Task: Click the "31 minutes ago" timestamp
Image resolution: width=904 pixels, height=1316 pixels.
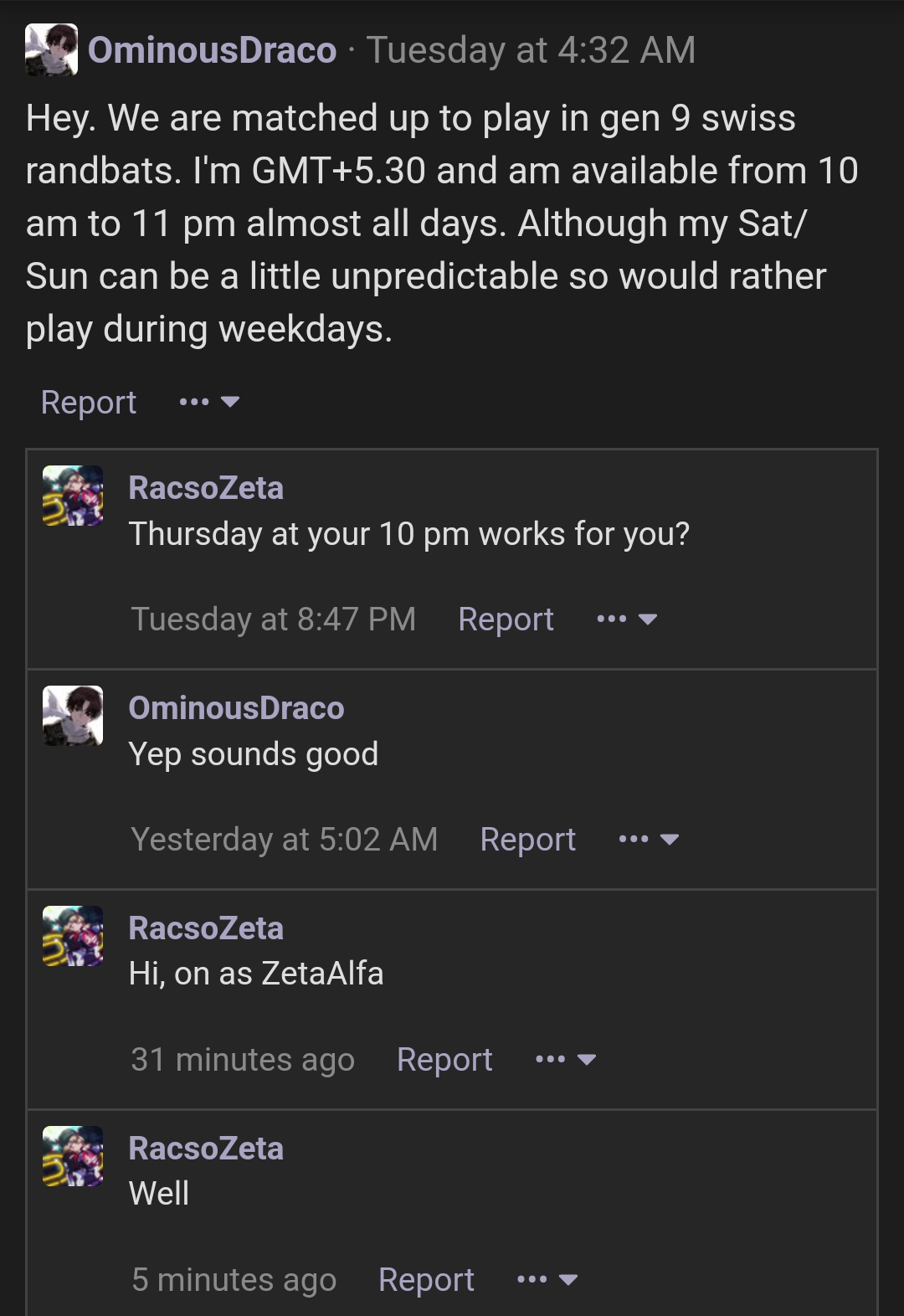Action: click(243, 1060)
